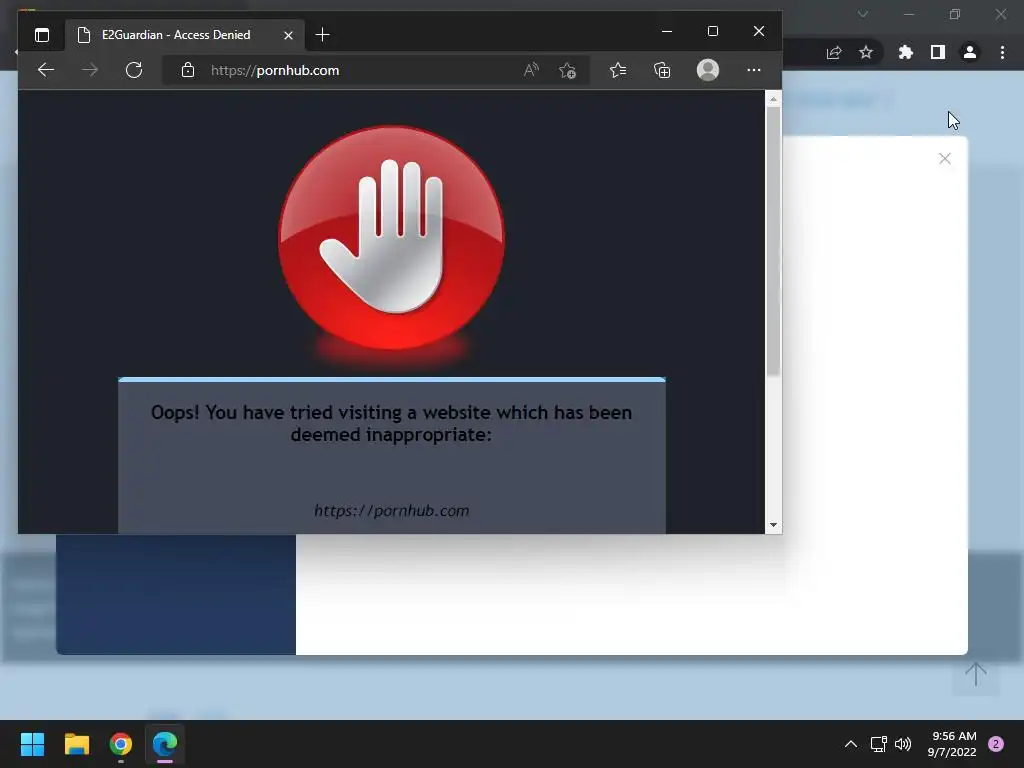Open Chrome three-dot menu
The height and width of the screenshot is (768, 1024).
(1002, 52)
